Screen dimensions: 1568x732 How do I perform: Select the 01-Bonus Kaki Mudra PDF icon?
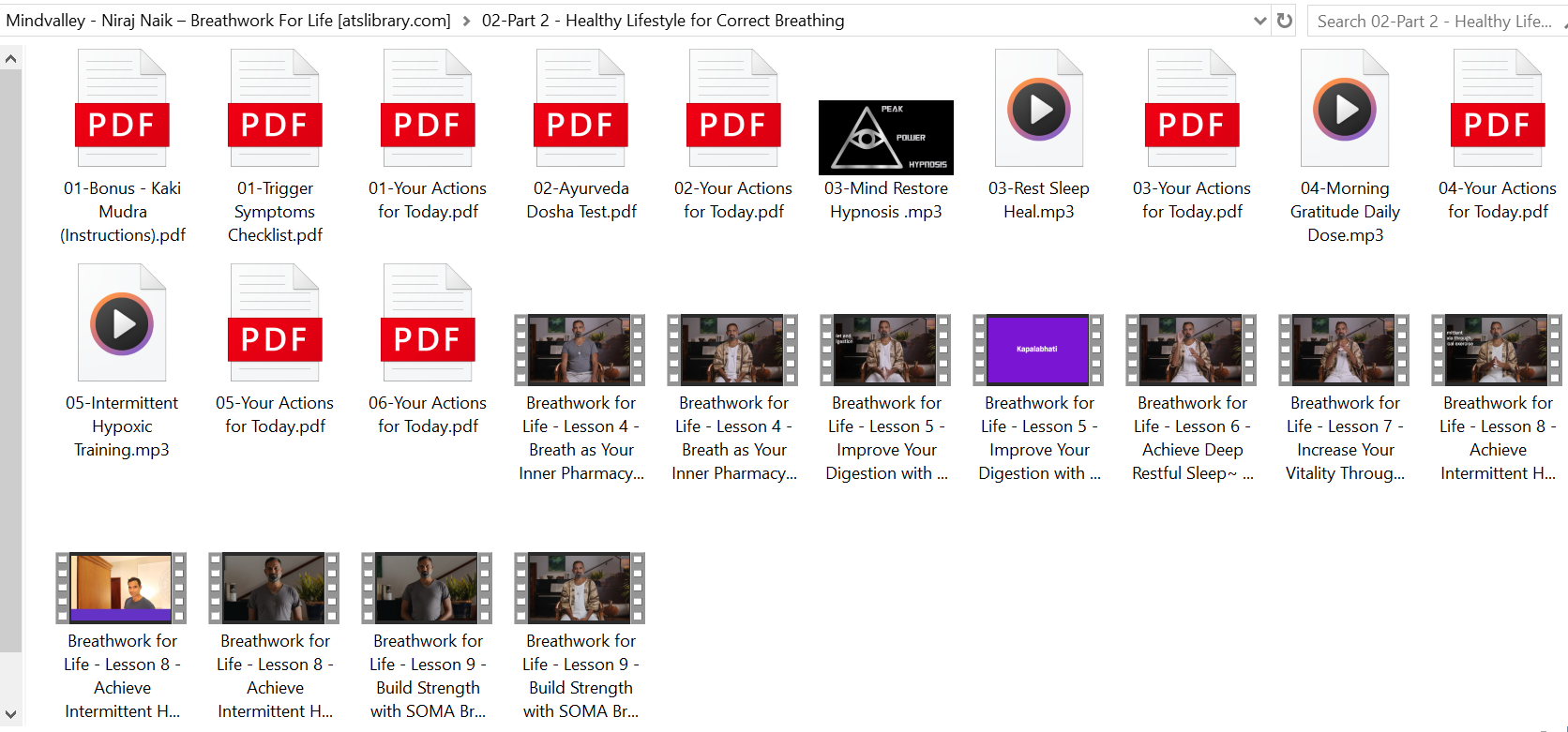pyautogui.click(x=122, y=109)
